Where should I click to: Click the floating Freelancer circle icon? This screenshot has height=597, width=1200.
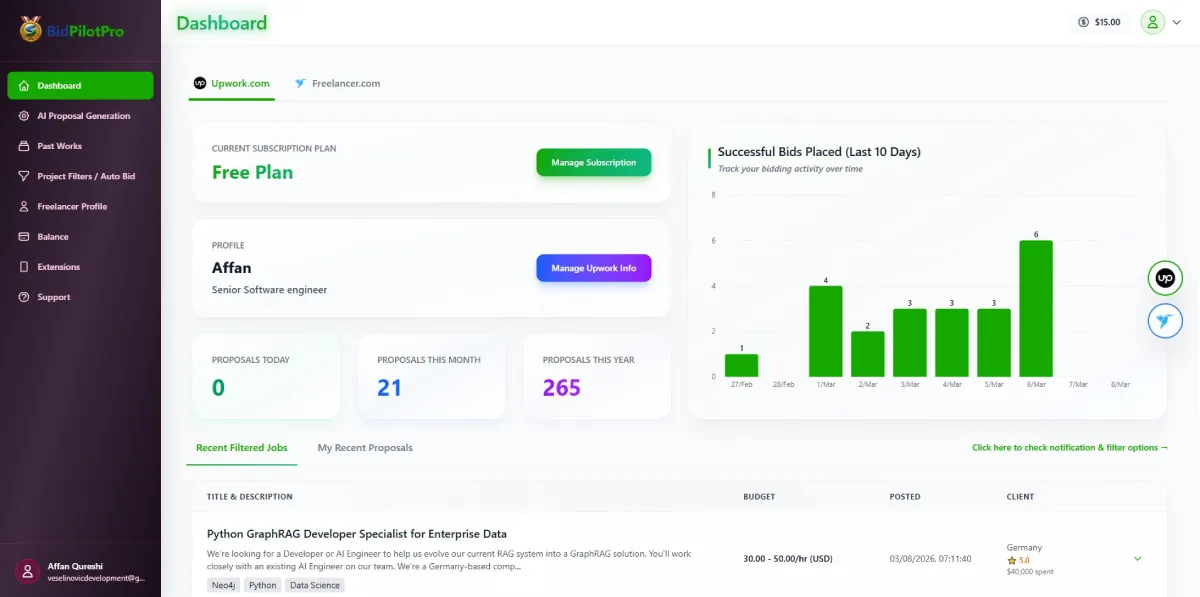(x=1164, y=320)
